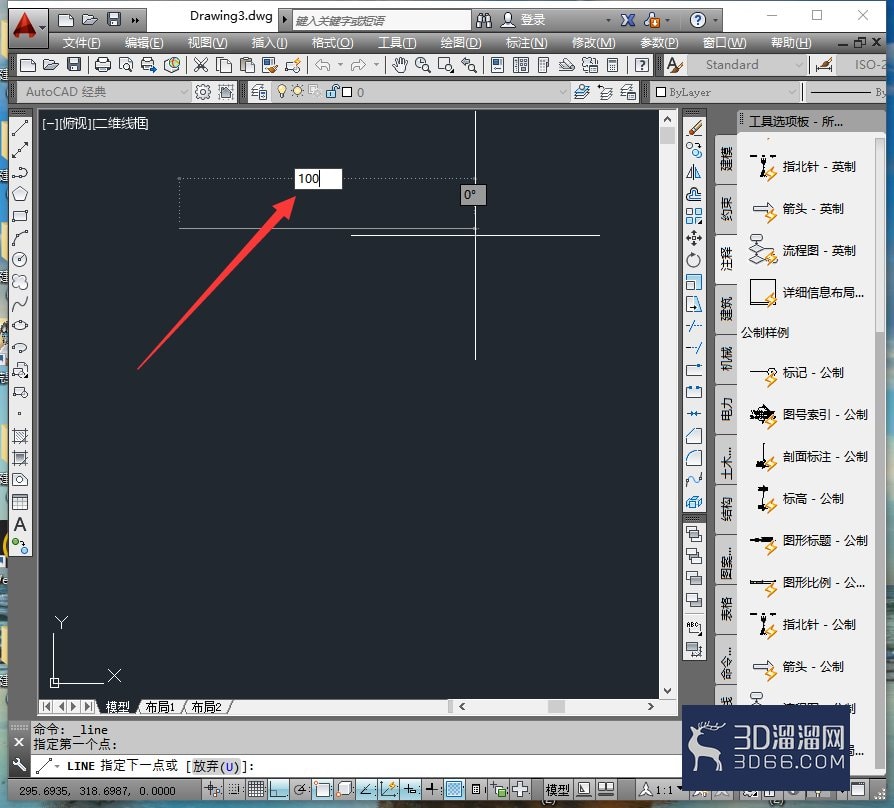Toggle layer 0 on/off lightbulb icon

pyautogui.click(x=281, y=91)
